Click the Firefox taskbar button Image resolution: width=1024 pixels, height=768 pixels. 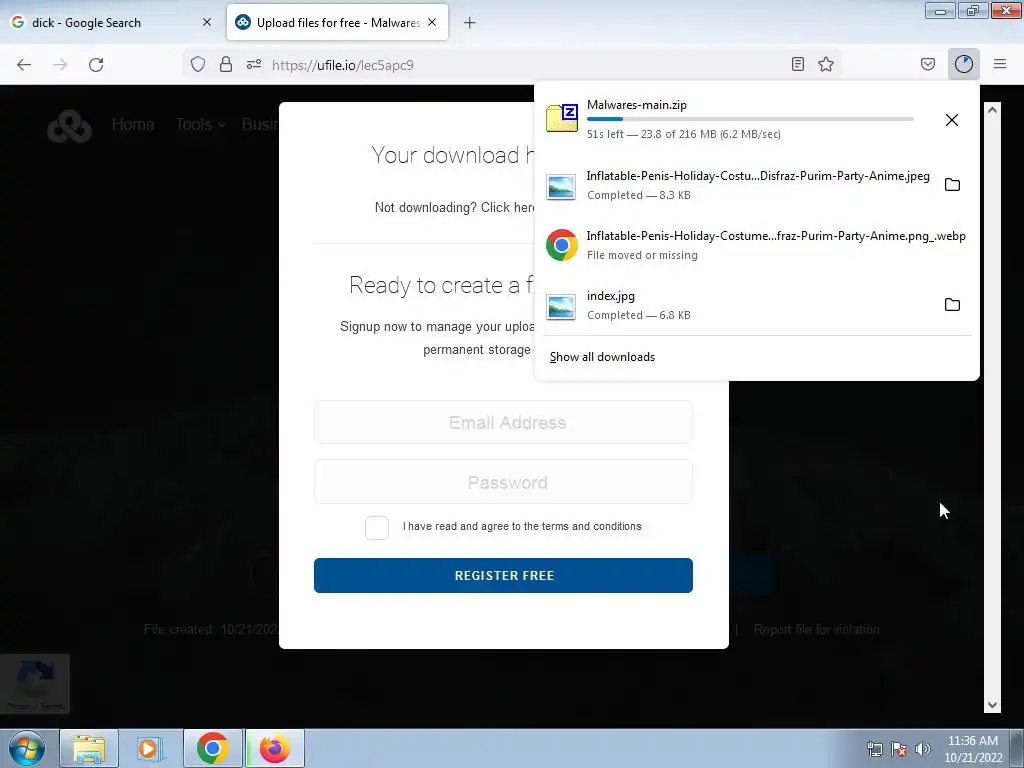pos(275,748)
